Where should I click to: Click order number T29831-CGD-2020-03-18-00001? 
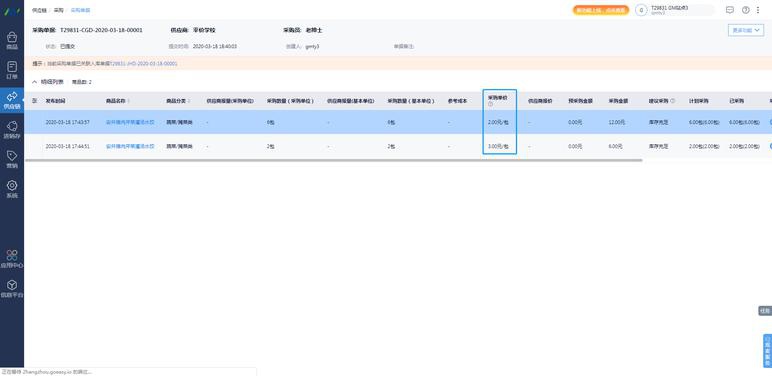coord(101,30)
